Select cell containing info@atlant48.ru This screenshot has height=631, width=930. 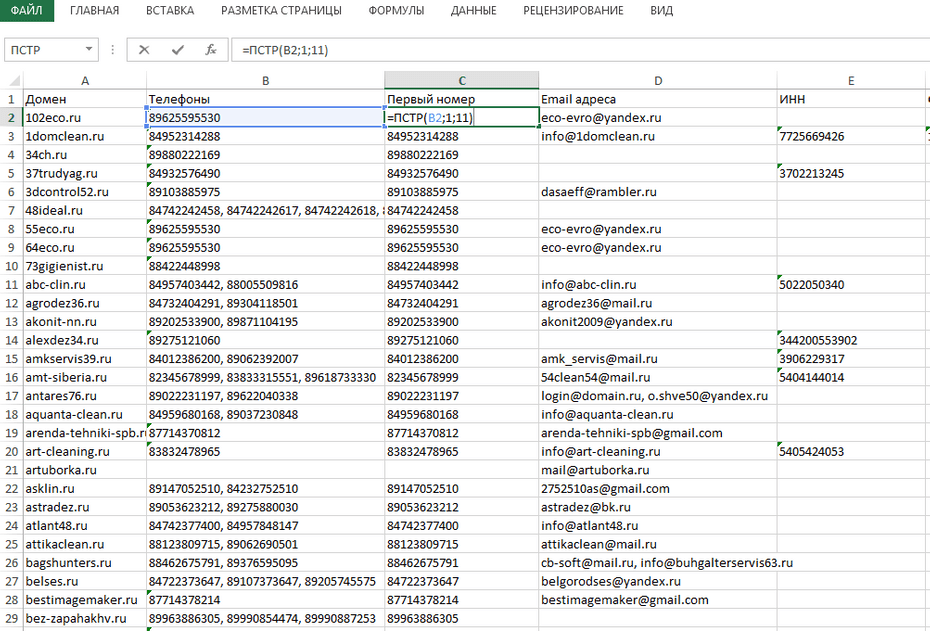[x=658, y=525]
